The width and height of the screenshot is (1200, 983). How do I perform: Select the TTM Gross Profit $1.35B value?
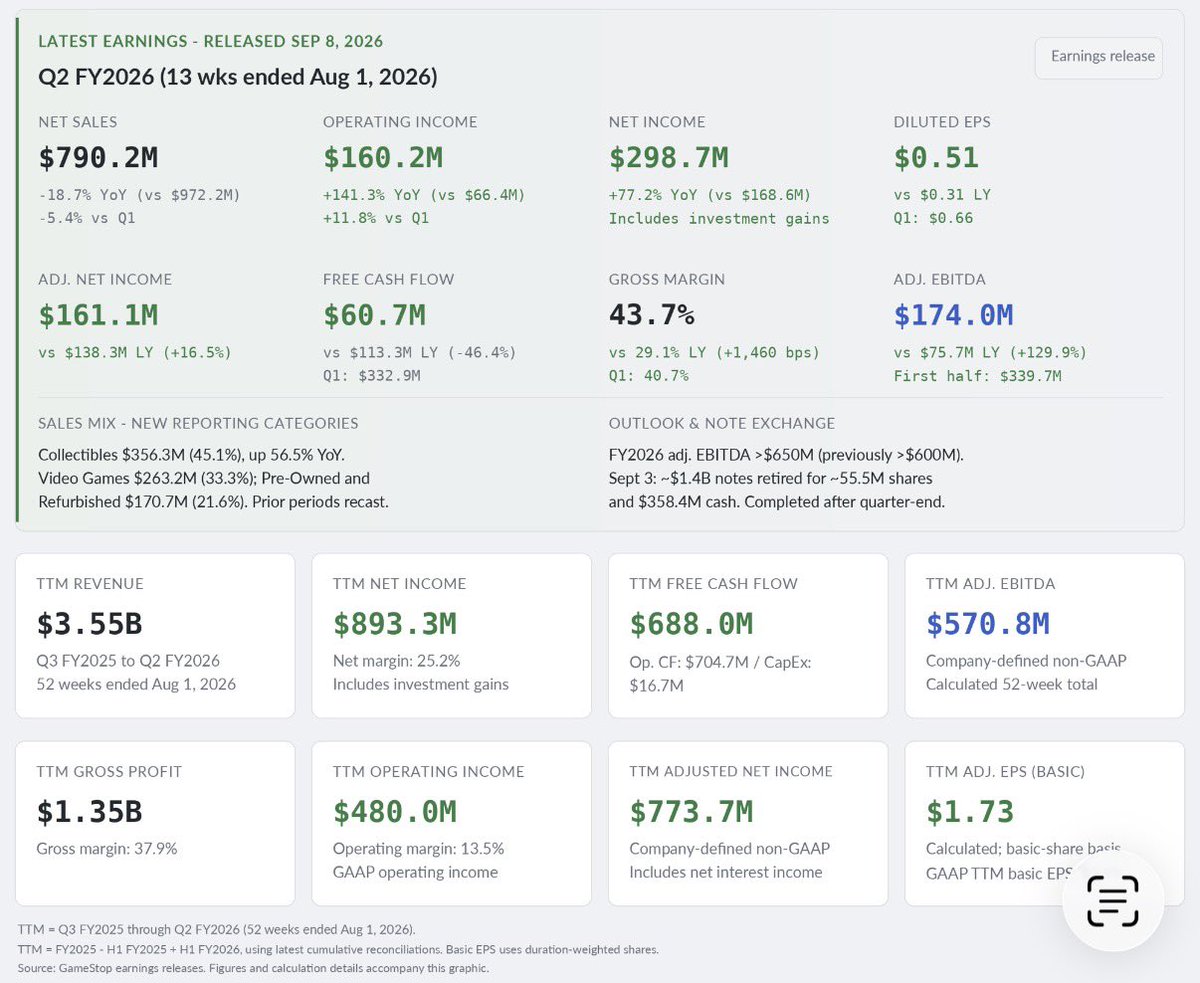point(90,811)
